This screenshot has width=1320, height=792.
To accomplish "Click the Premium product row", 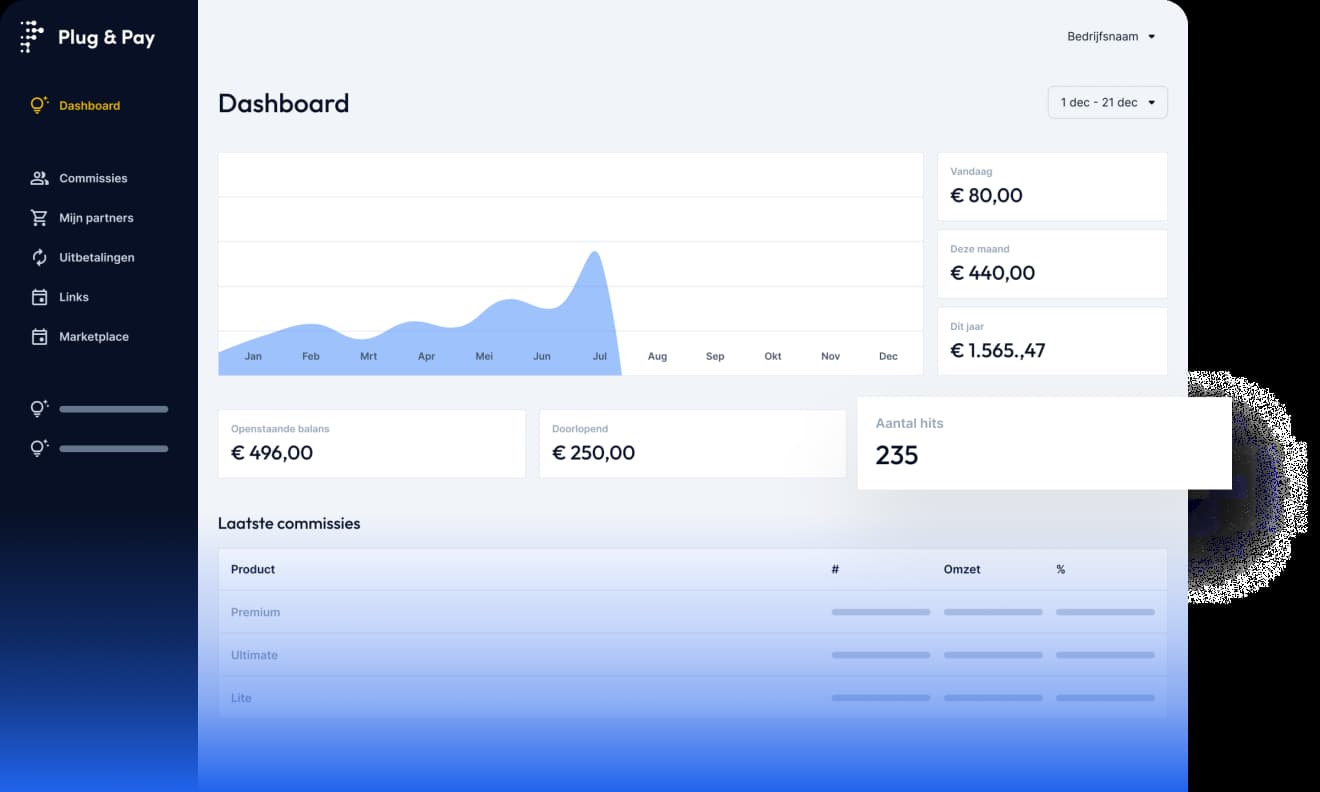I will (x=256, y=612).
